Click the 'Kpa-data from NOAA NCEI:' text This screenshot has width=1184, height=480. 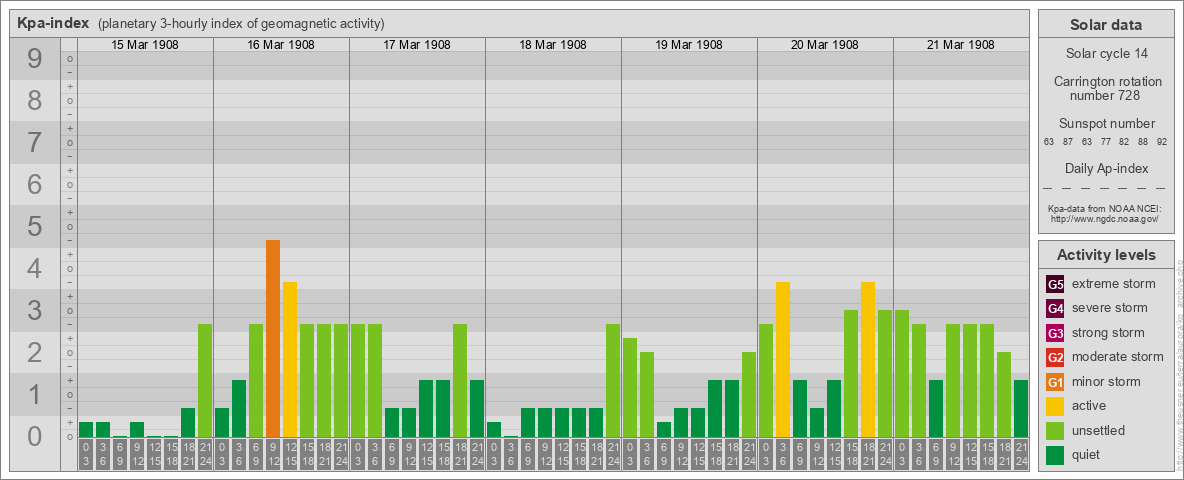pos(1105,208)
